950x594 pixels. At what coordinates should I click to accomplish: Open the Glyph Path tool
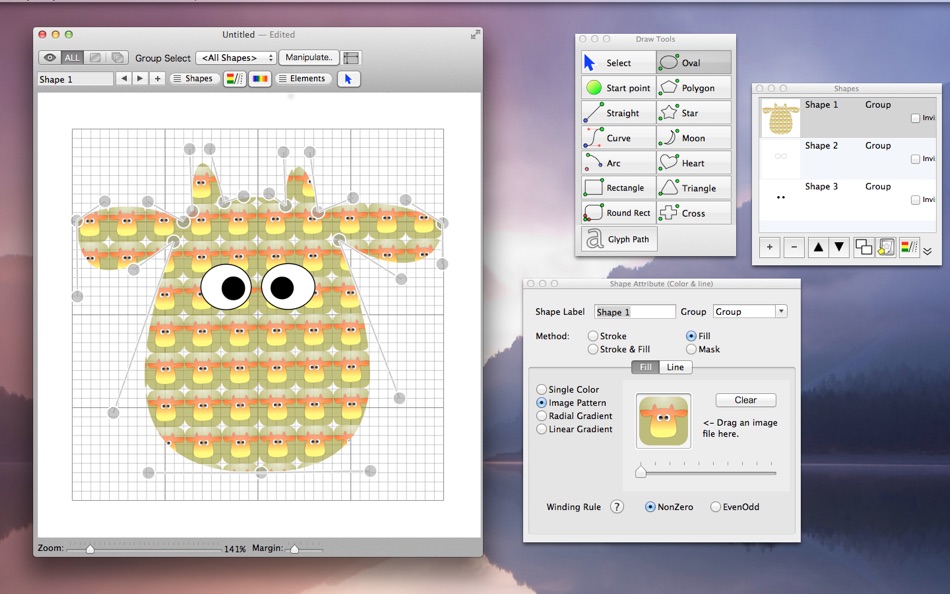tap(619, 239)
